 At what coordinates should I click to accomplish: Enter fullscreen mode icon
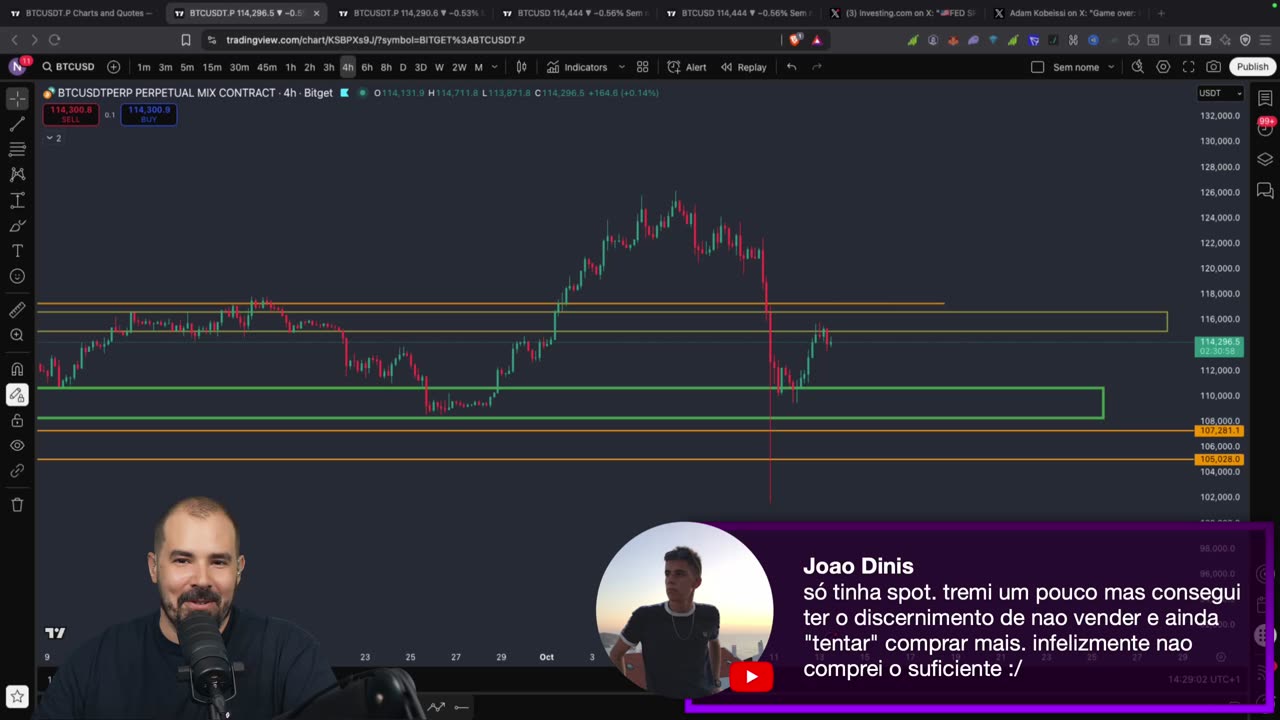click(x=1188, y=67)
